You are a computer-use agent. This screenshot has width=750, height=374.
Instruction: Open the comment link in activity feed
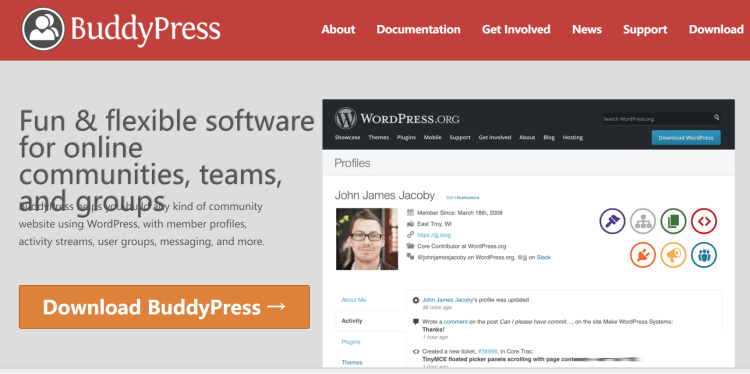[x=455, y=322]
